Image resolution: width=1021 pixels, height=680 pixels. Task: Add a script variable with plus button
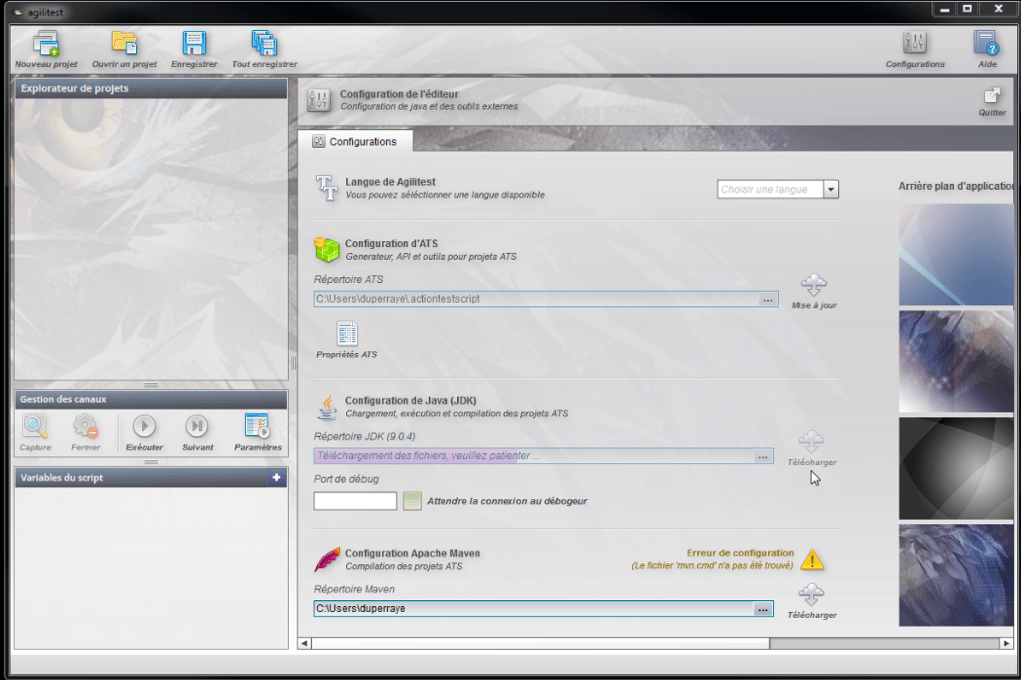point(276,478)
